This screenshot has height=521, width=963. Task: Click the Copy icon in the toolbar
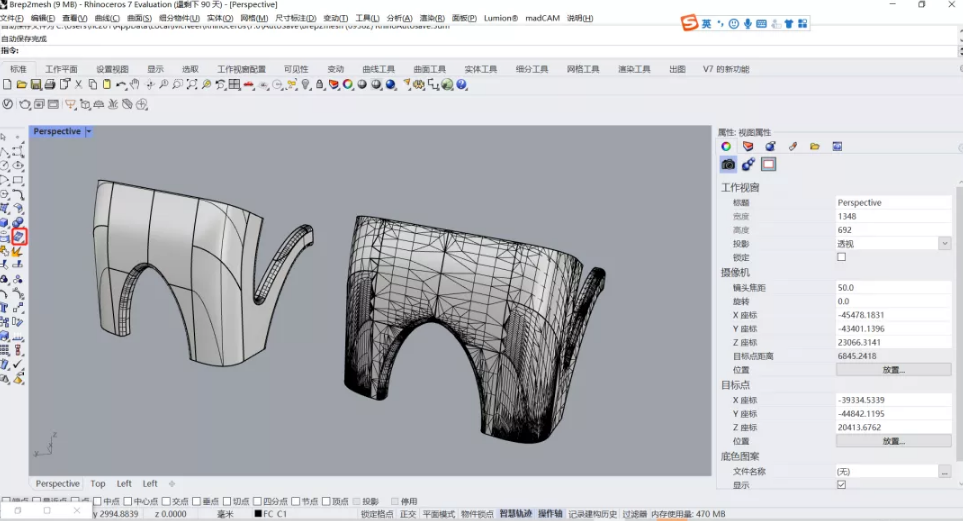click(93, 84)
